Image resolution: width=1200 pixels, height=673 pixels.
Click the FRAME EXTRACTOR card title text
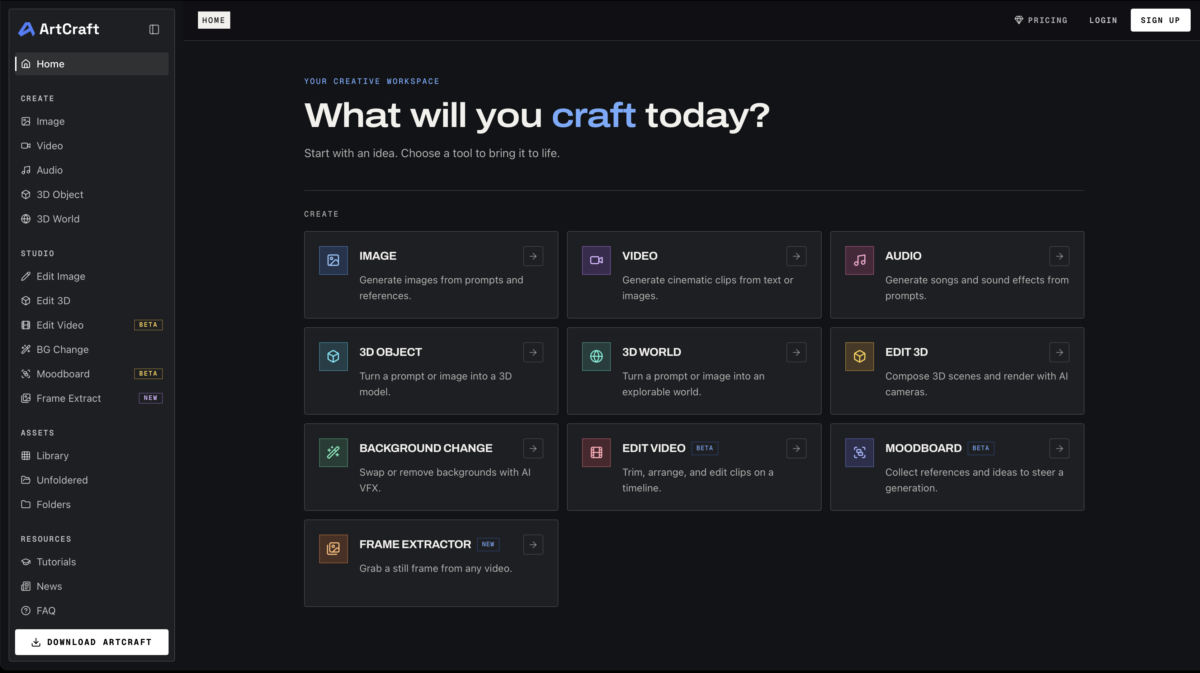415,544
